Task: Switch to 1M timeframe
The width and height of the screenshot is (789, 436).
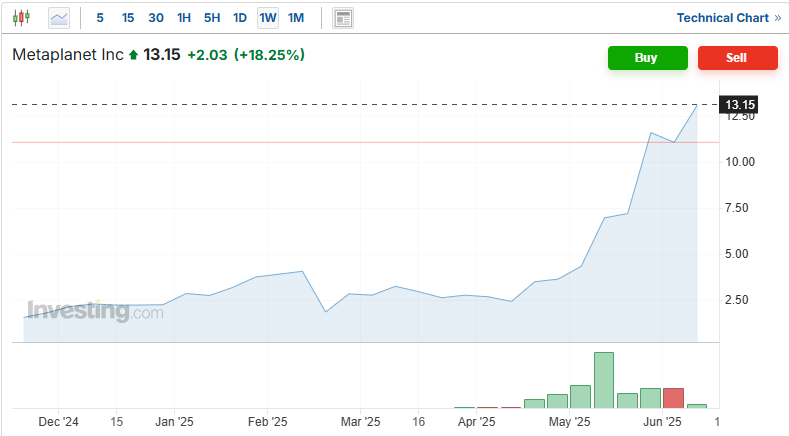Action: tap(296, 18)
